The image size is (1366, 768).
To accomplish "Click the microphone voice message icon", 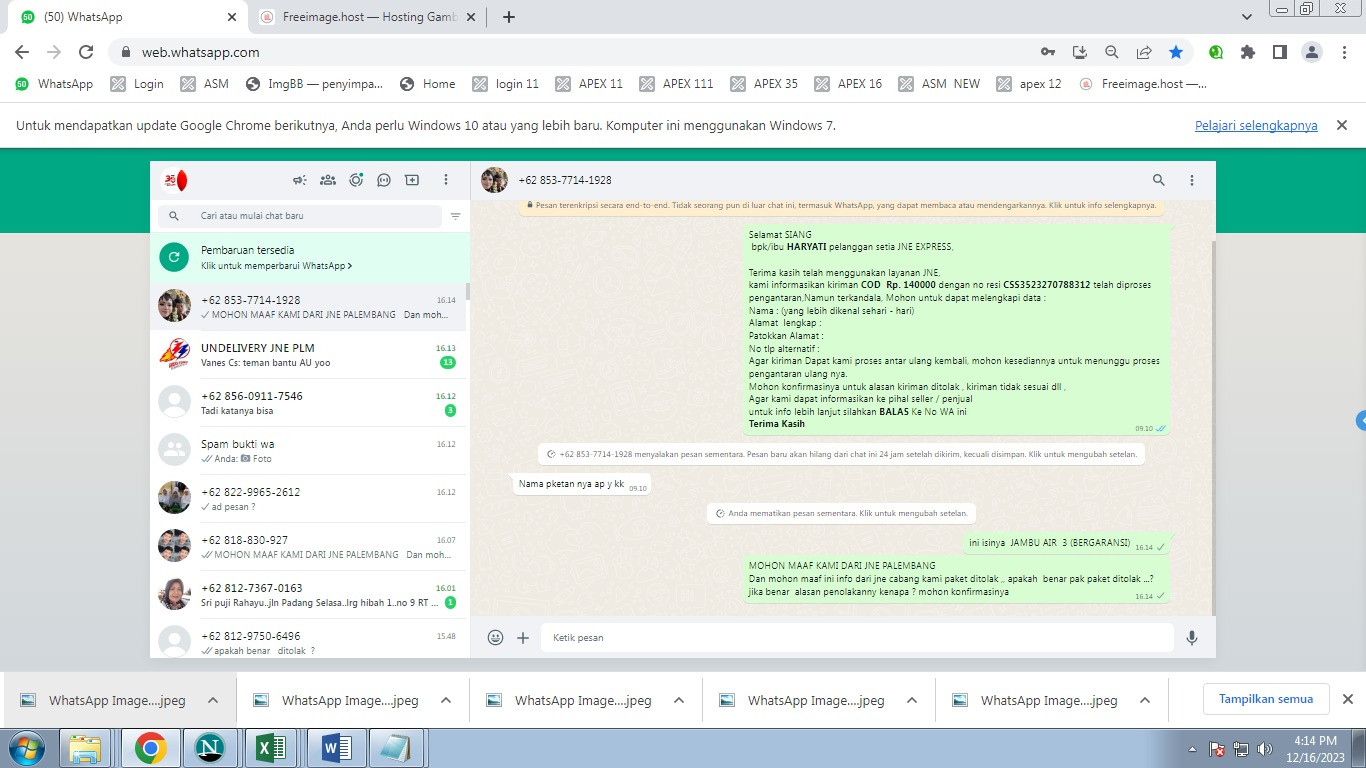I will coord(1192,637).
